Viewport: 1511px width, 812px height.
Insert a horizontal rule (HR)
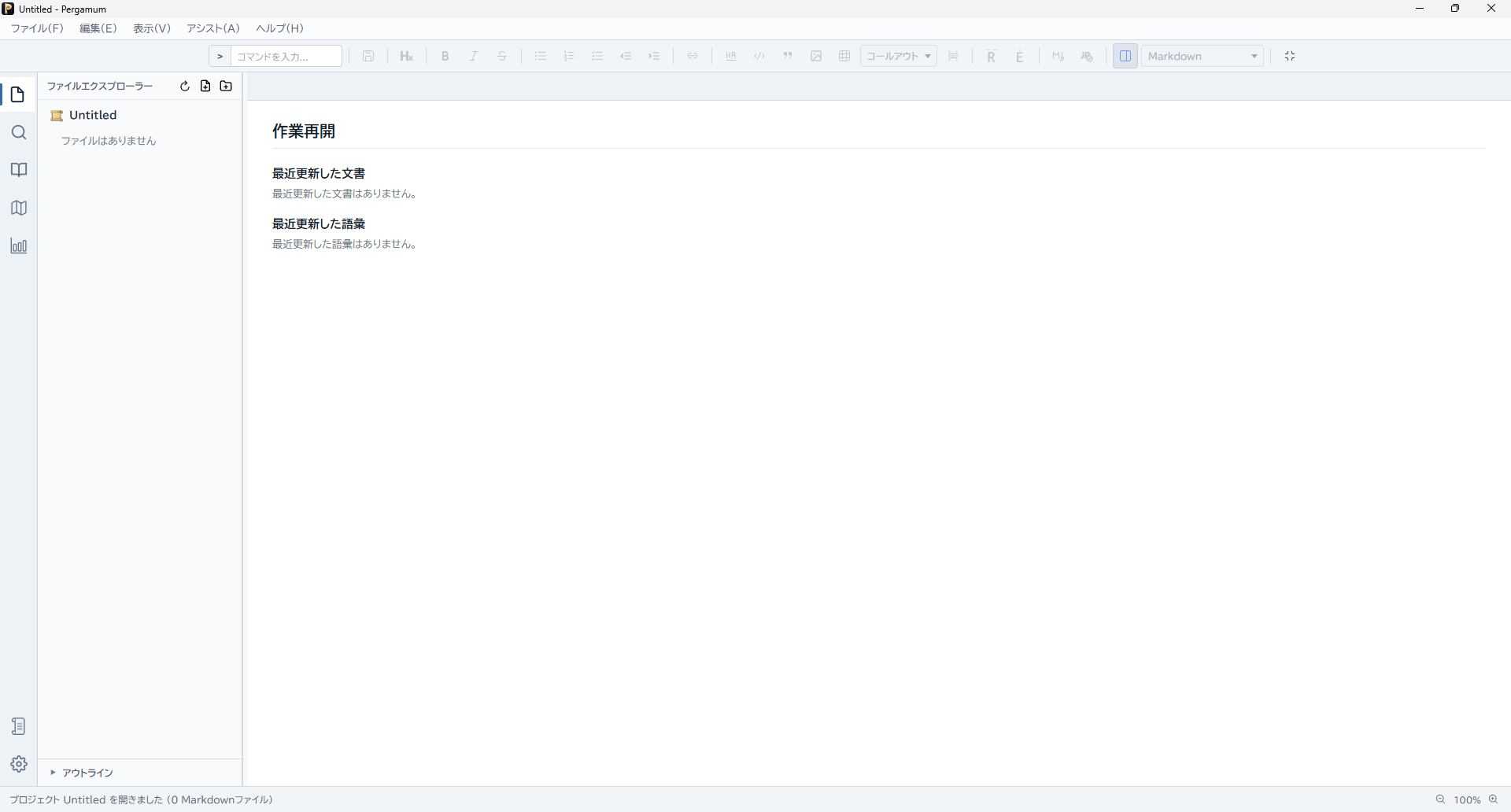[x=731, y=56]
